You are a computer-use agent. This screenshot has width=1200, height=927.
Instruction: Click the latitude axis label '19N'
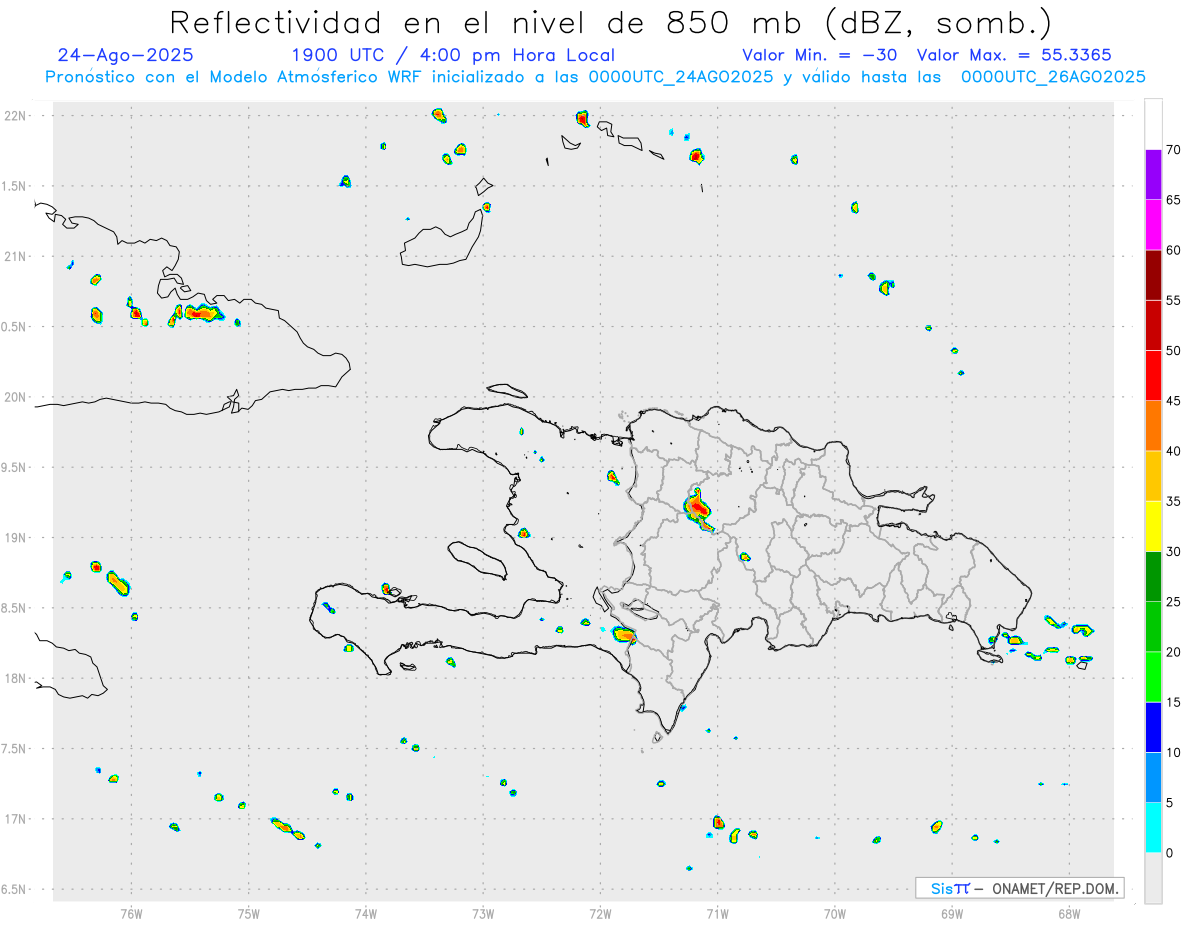[16, 538]
